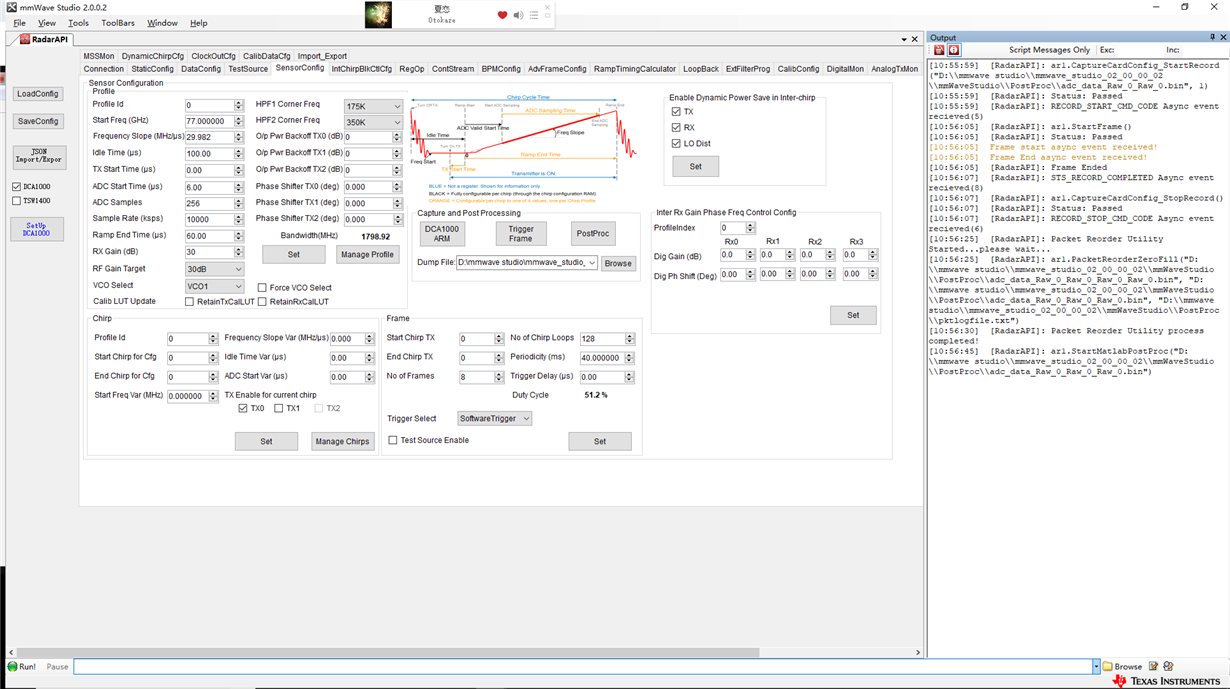Switch to the StaticConfig tab

pos(153,69)
